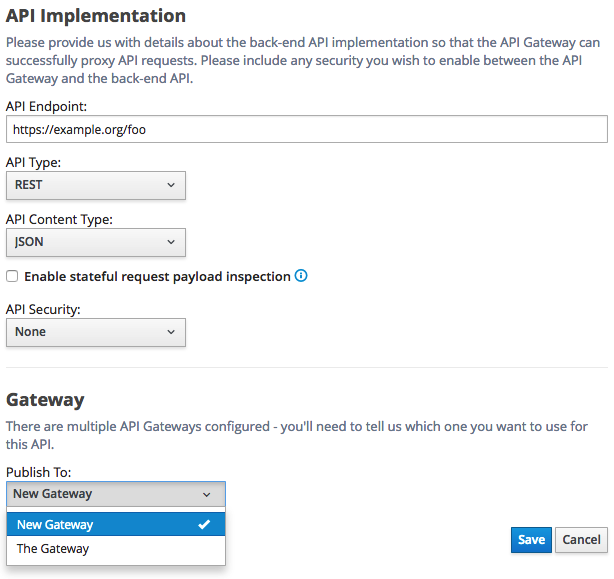
Task: Click the chevron arrow on API Security dropdown
Action: coord(171,332)
